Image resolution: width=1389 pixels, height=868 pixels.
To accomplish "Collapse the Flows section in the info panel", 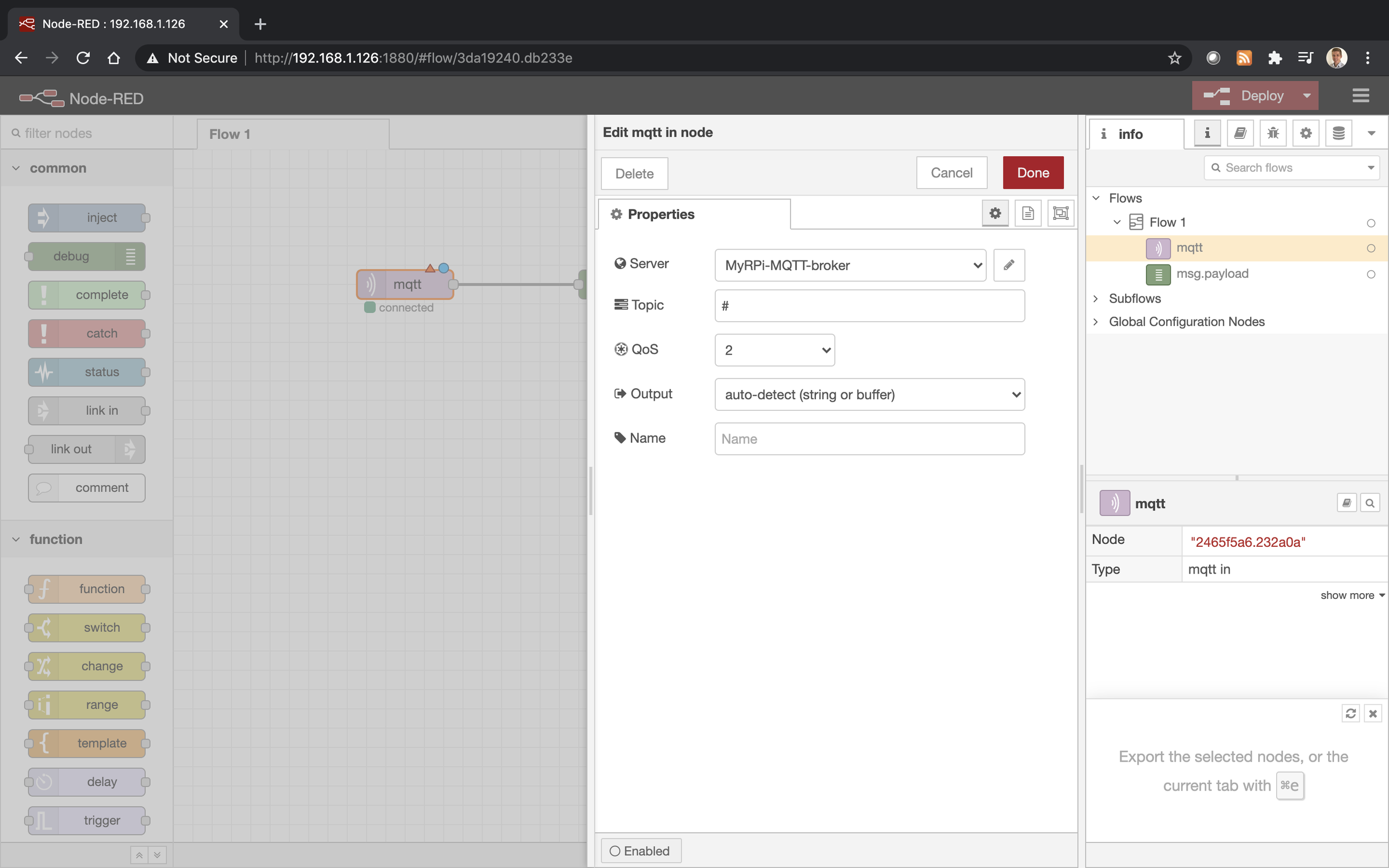I will pyautogui.click(x=1096, y=197).
